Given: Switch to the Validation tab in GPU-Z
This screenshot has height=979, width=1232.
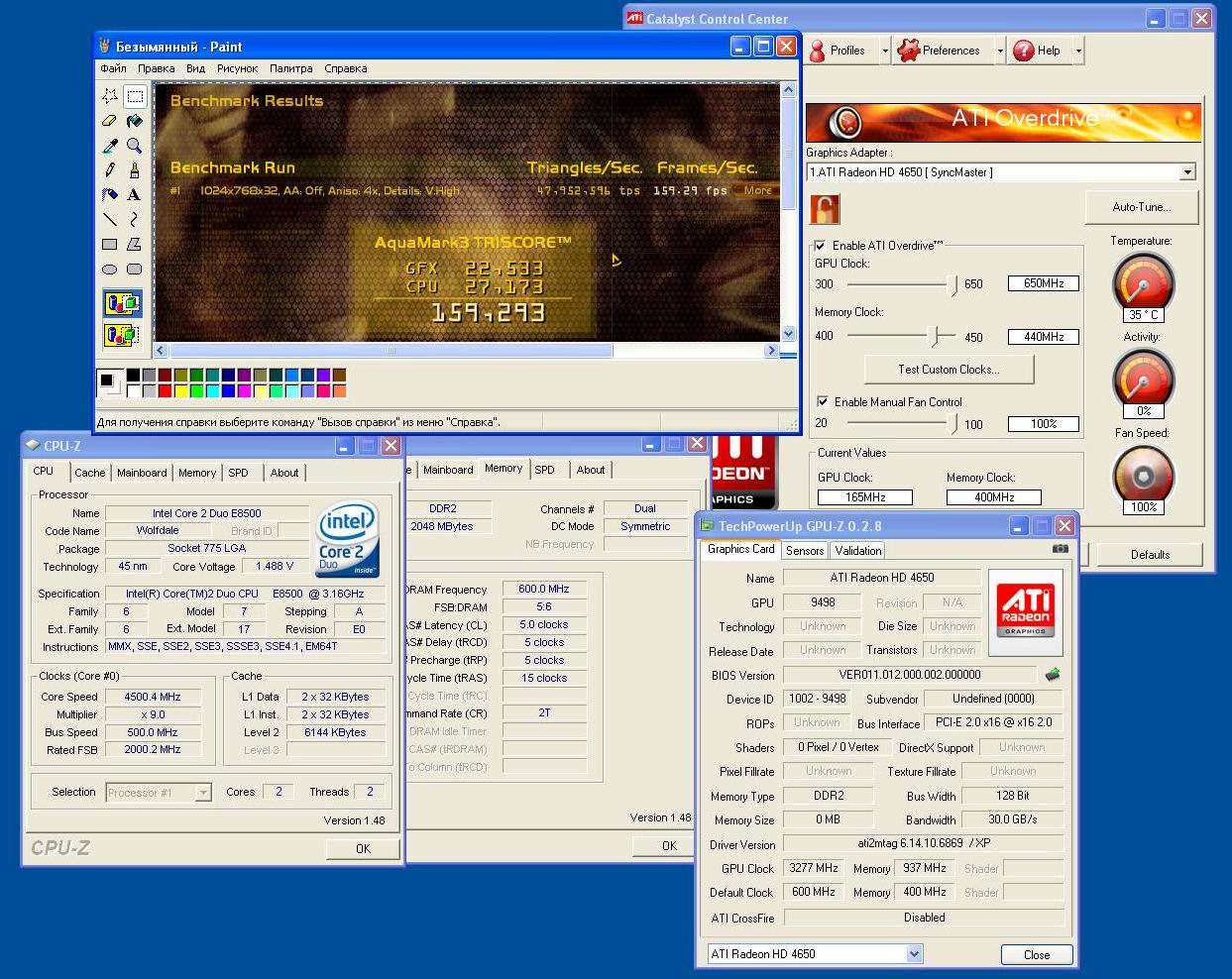Looking at the screenshot, I should click(858, 551).
